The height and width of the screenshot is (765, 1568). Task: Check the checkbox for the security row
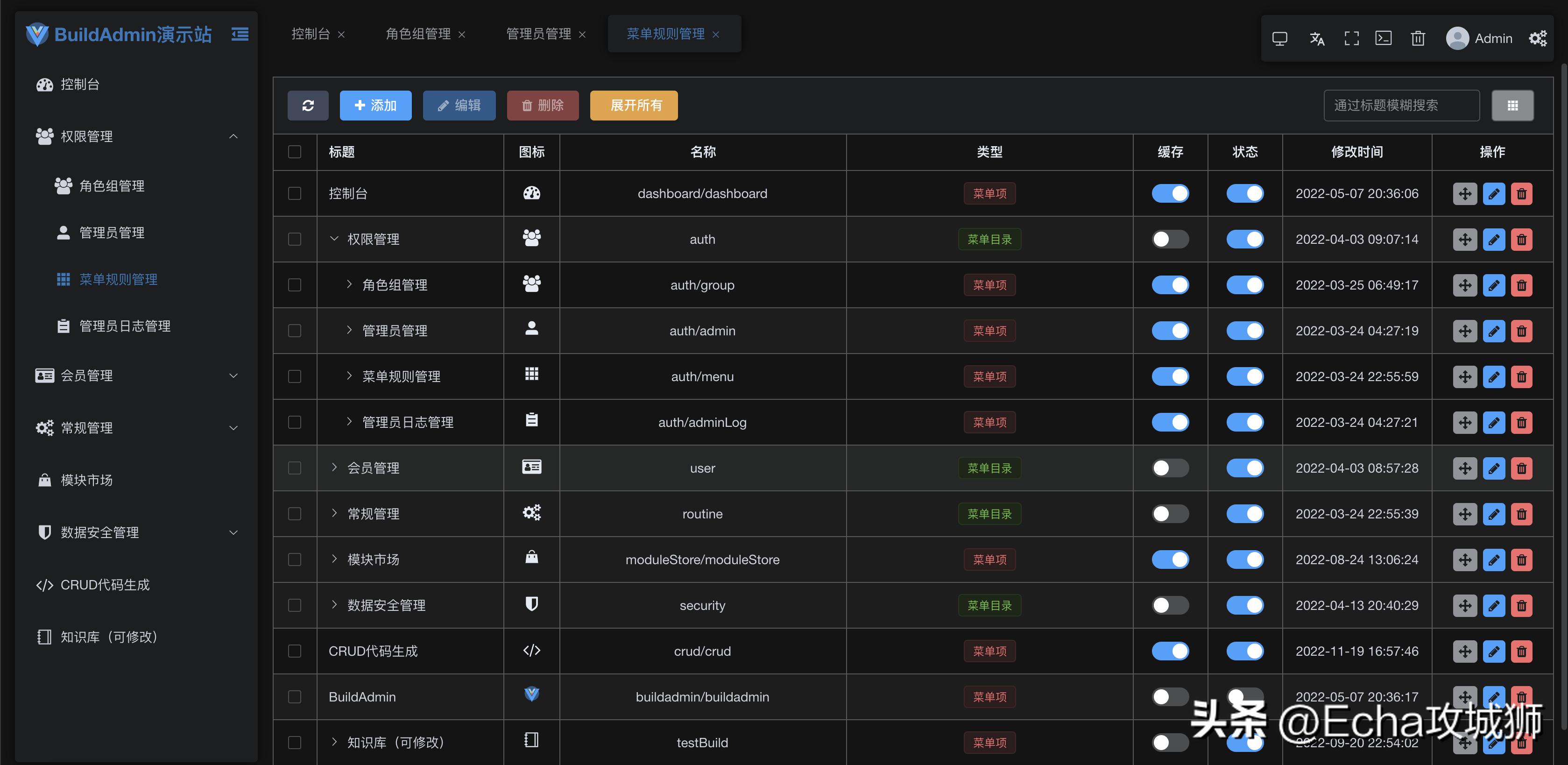coord(295,605)
